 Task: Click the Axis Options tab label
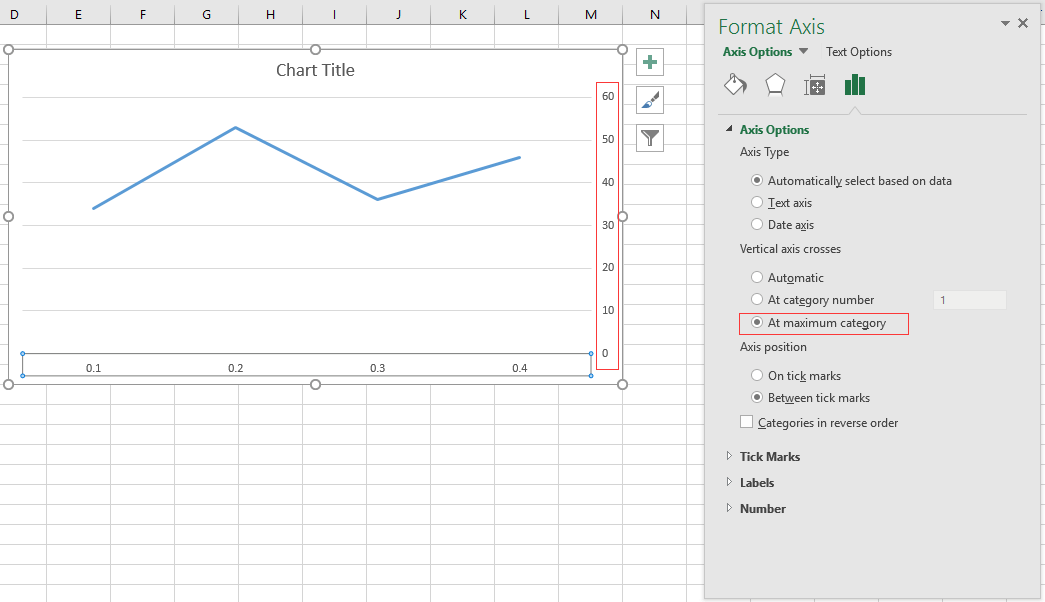757,51
